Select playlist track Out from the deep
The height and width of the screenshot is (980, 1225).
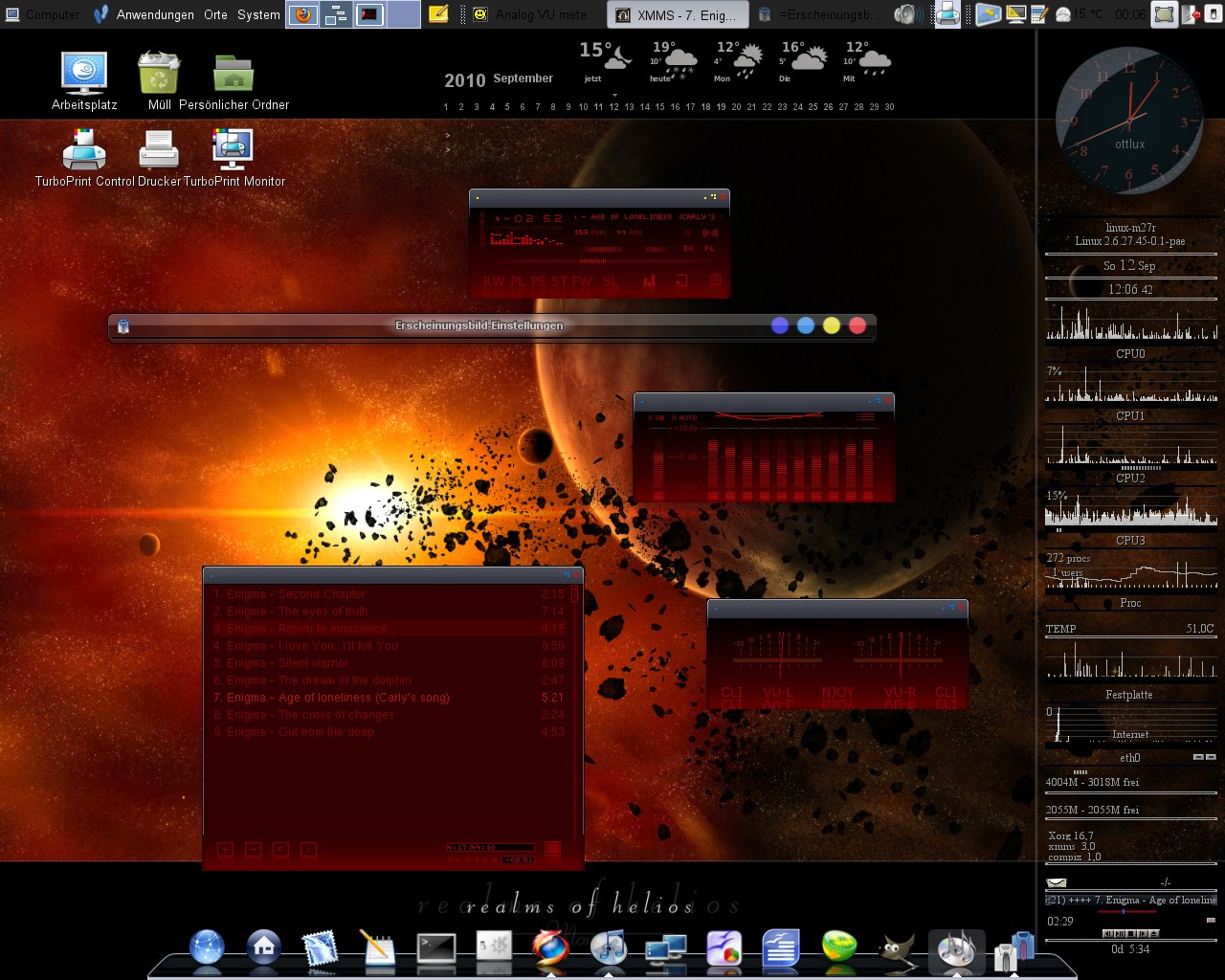pyautogui.click(x=388, y=732)
